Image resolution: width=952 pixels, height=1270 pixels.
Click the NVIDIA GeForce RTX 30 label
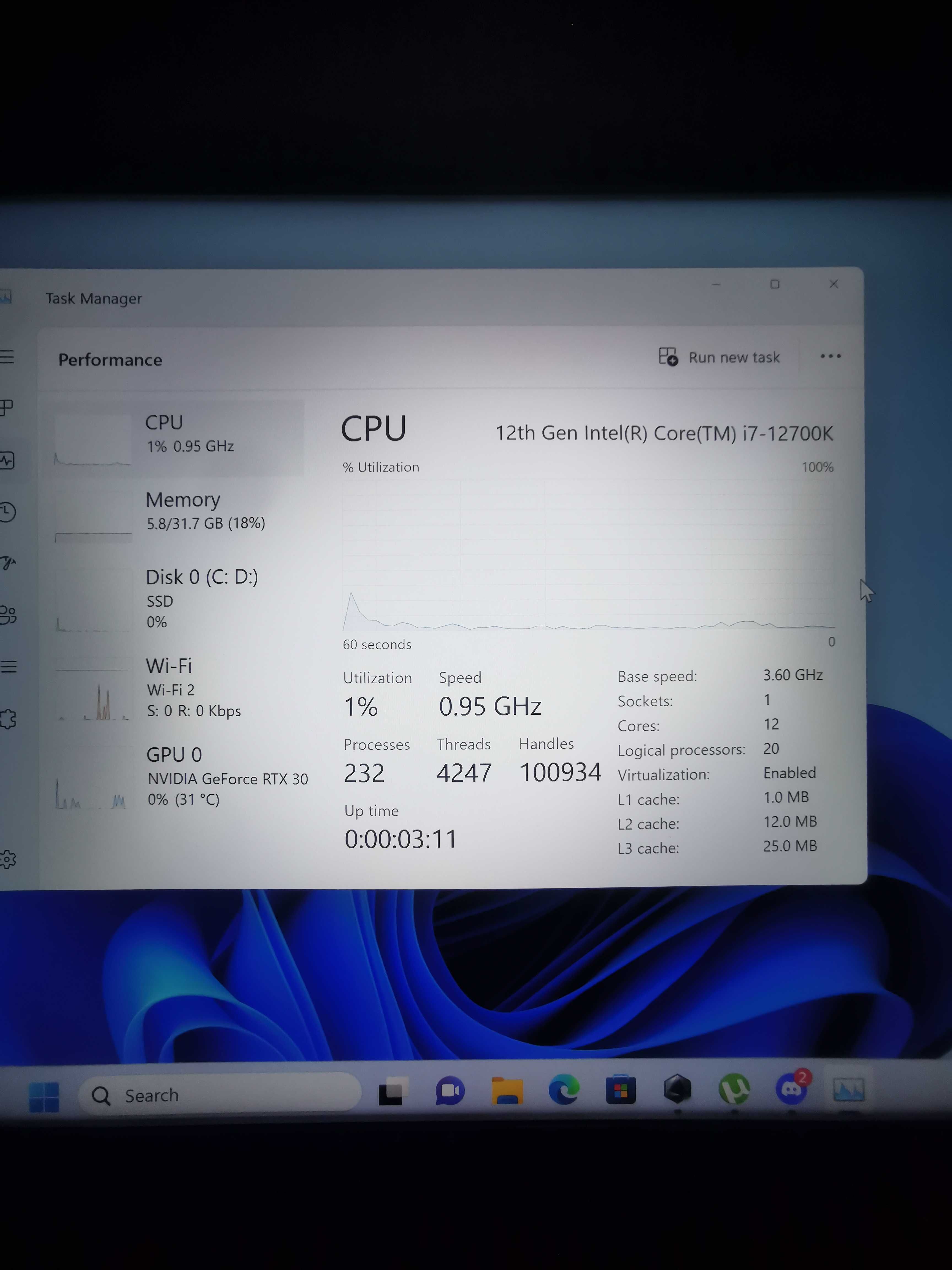(228, 779)
